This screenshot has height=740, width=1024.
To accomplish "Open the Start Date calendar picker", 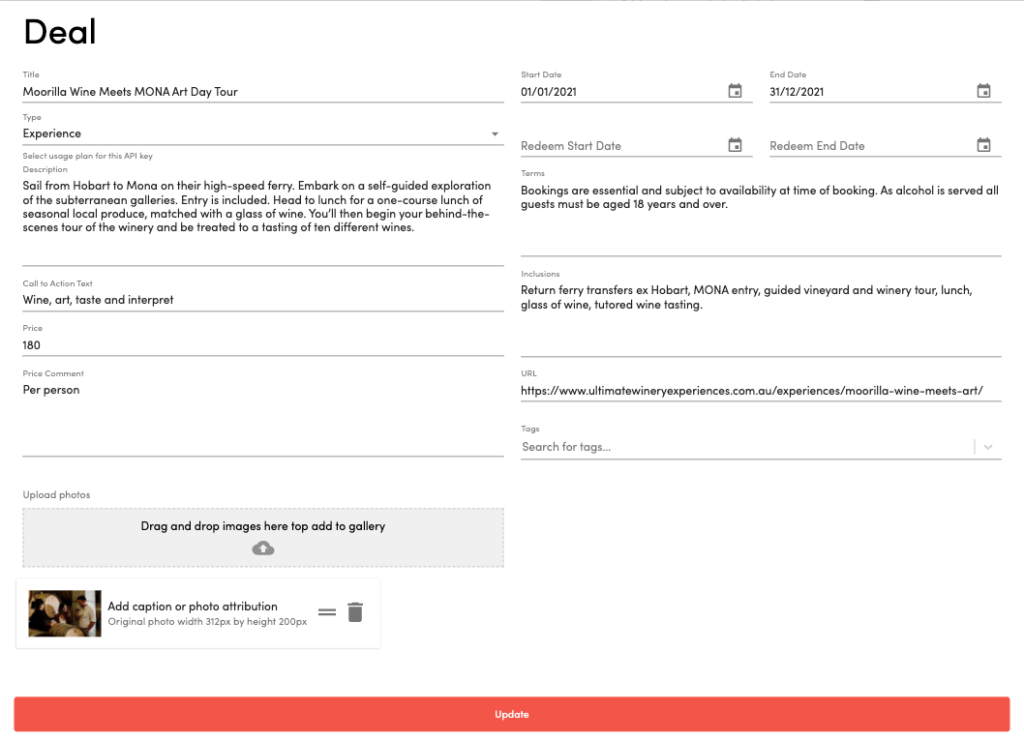I will click(735, 91).
